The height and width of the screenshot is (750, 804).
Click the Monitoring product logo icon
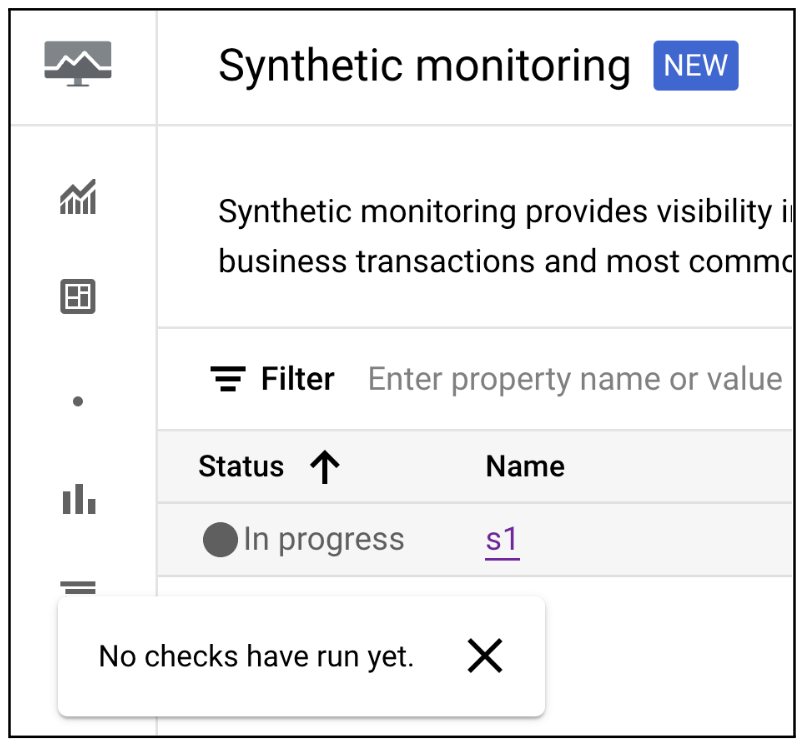point(78,64)
